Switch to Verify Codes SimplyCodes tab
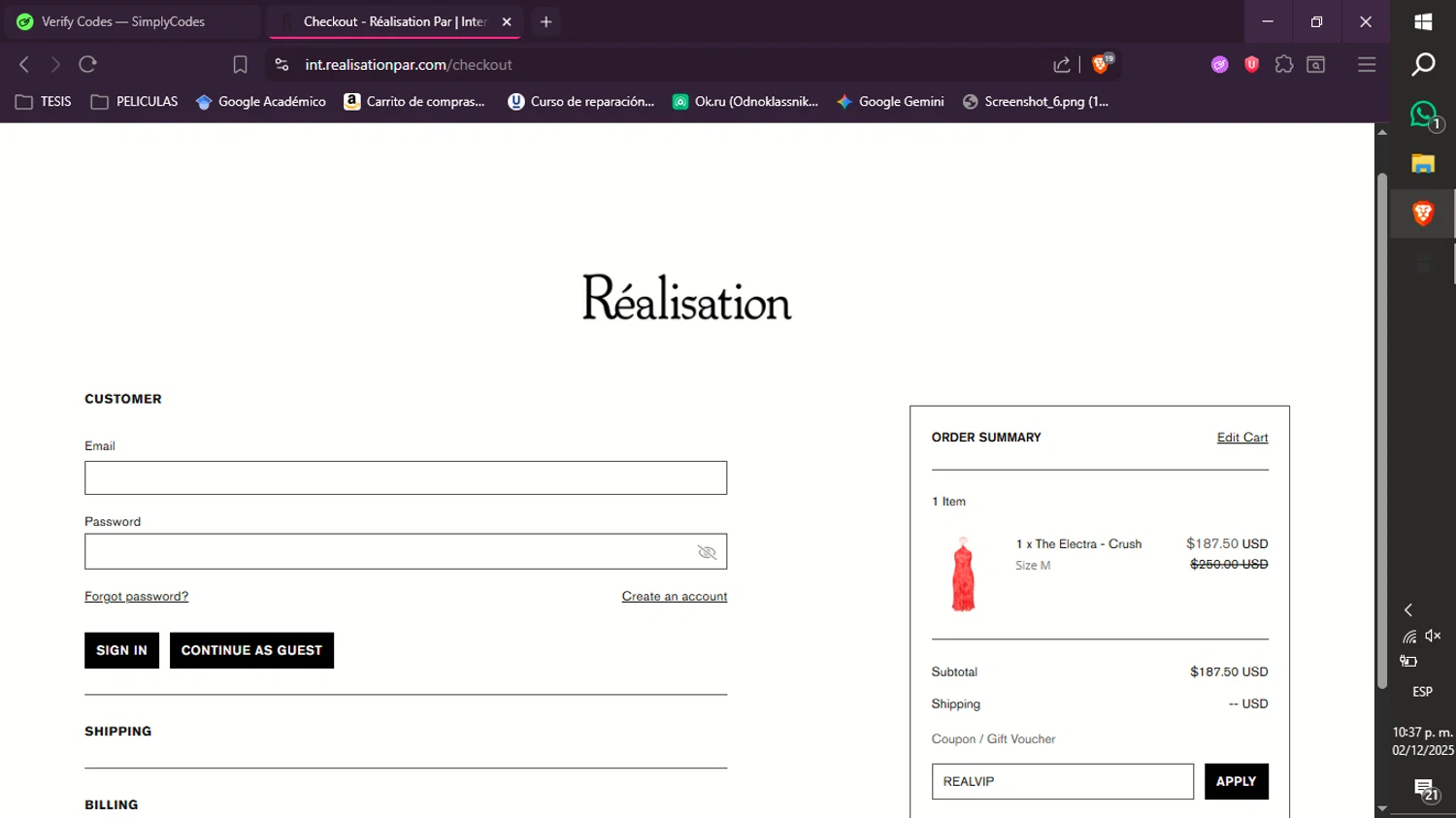Viewport: 1456px width, 818px height. 133,21
